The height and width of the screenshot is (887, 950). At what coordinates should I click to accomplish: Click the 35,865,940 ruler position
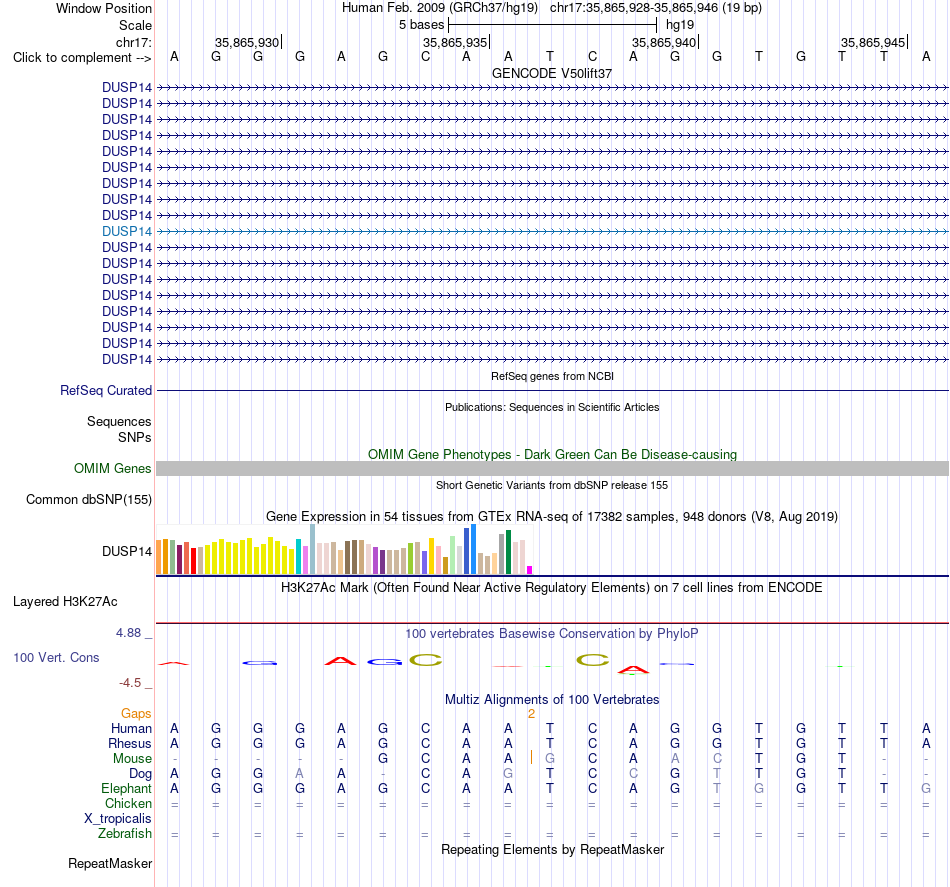(x=664, y=42)
